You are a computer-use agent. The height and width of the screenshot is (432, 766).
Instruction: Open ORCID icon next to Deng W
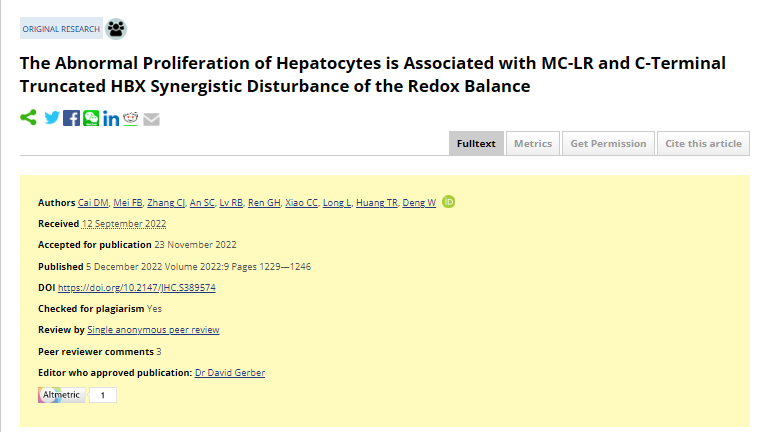[x=448, y=202]
